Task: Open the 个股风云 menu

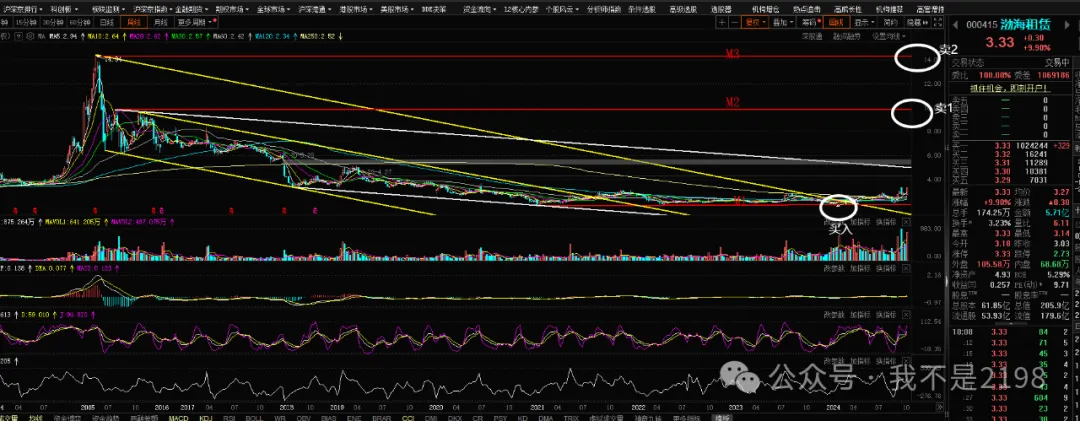Action: coord(561,10)
